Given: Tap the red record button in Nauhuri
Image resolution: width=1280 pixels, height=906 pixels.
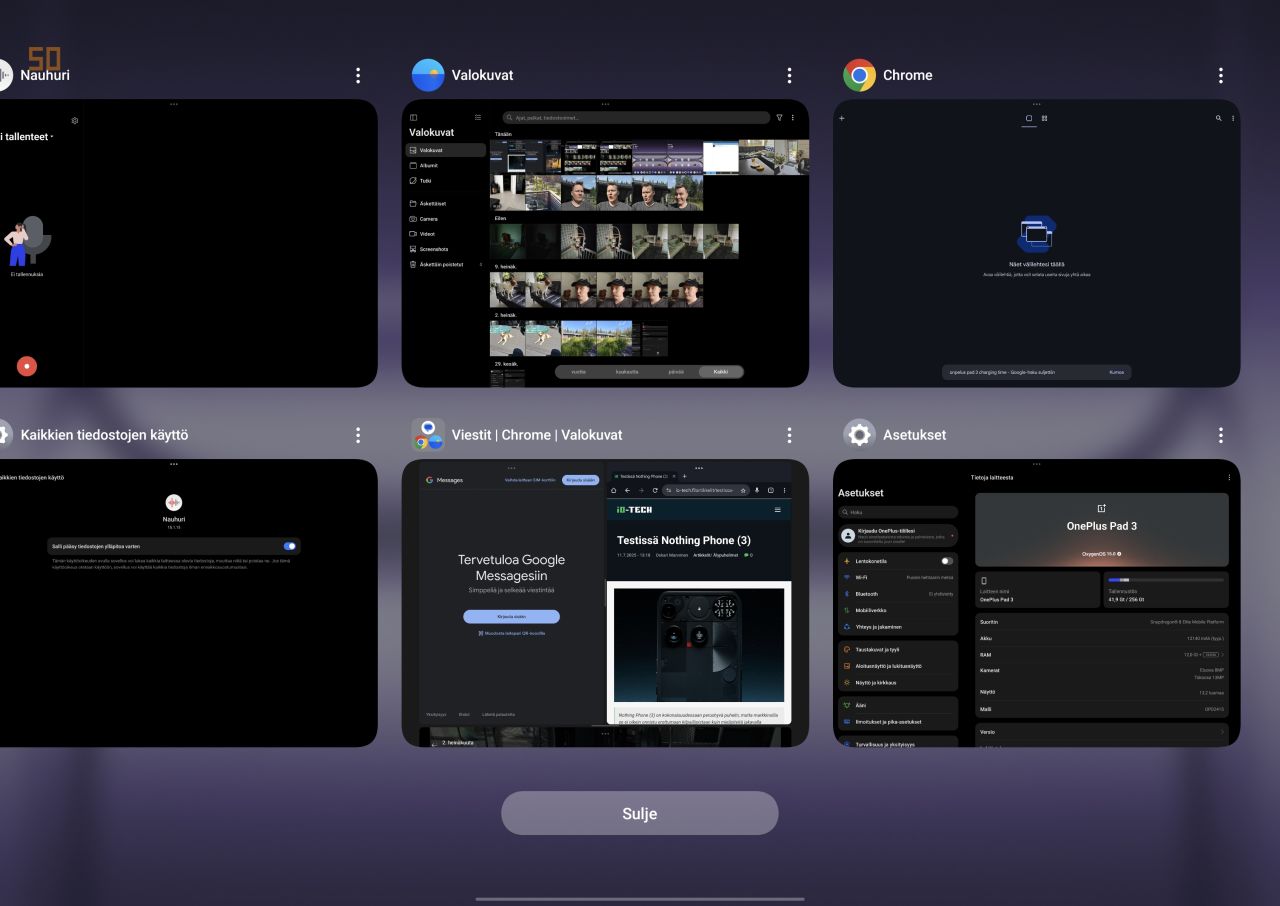Looking at the screenshot, I should coord(27,366).
